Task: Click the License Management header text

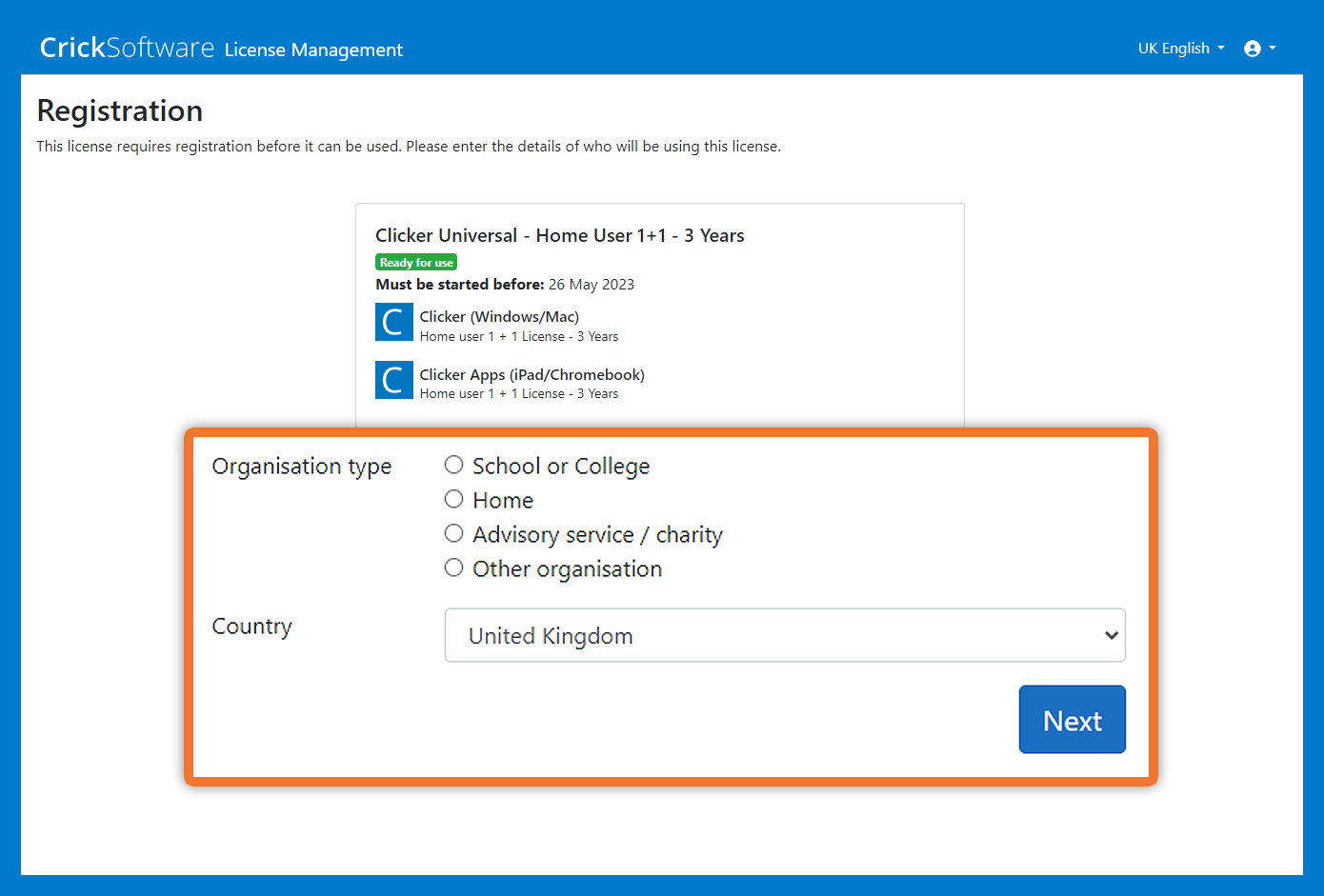Action: point(313,50)
